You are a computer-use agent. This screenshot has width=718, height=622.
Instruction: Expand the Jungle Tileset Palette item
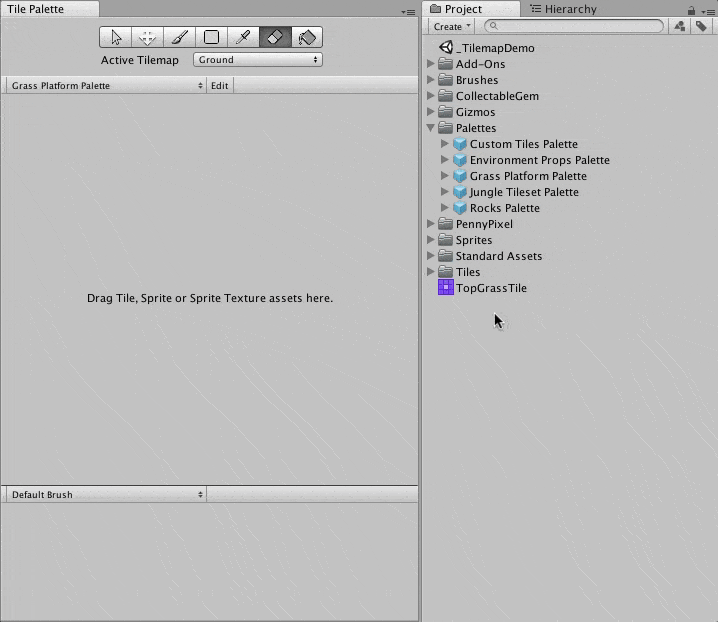point(444,192)
